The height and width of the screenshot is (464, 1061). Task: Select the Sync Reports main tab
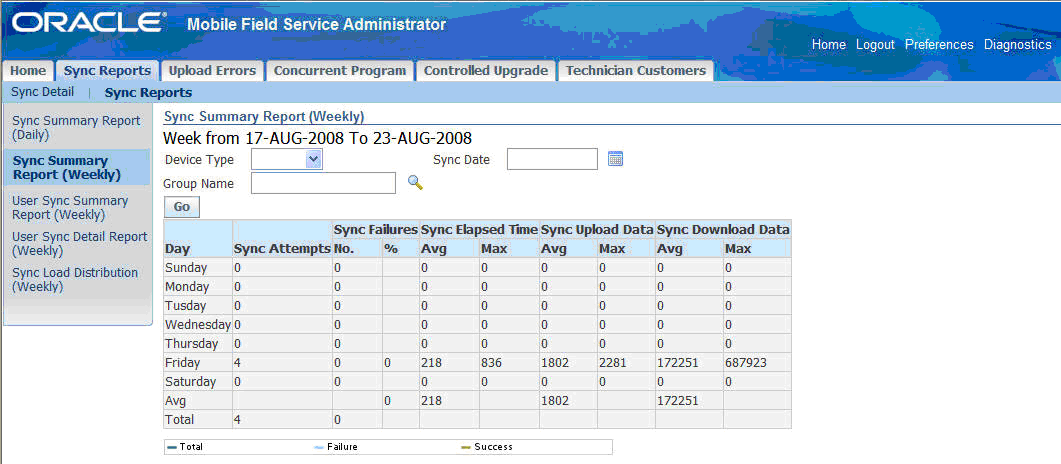[107, 71]
